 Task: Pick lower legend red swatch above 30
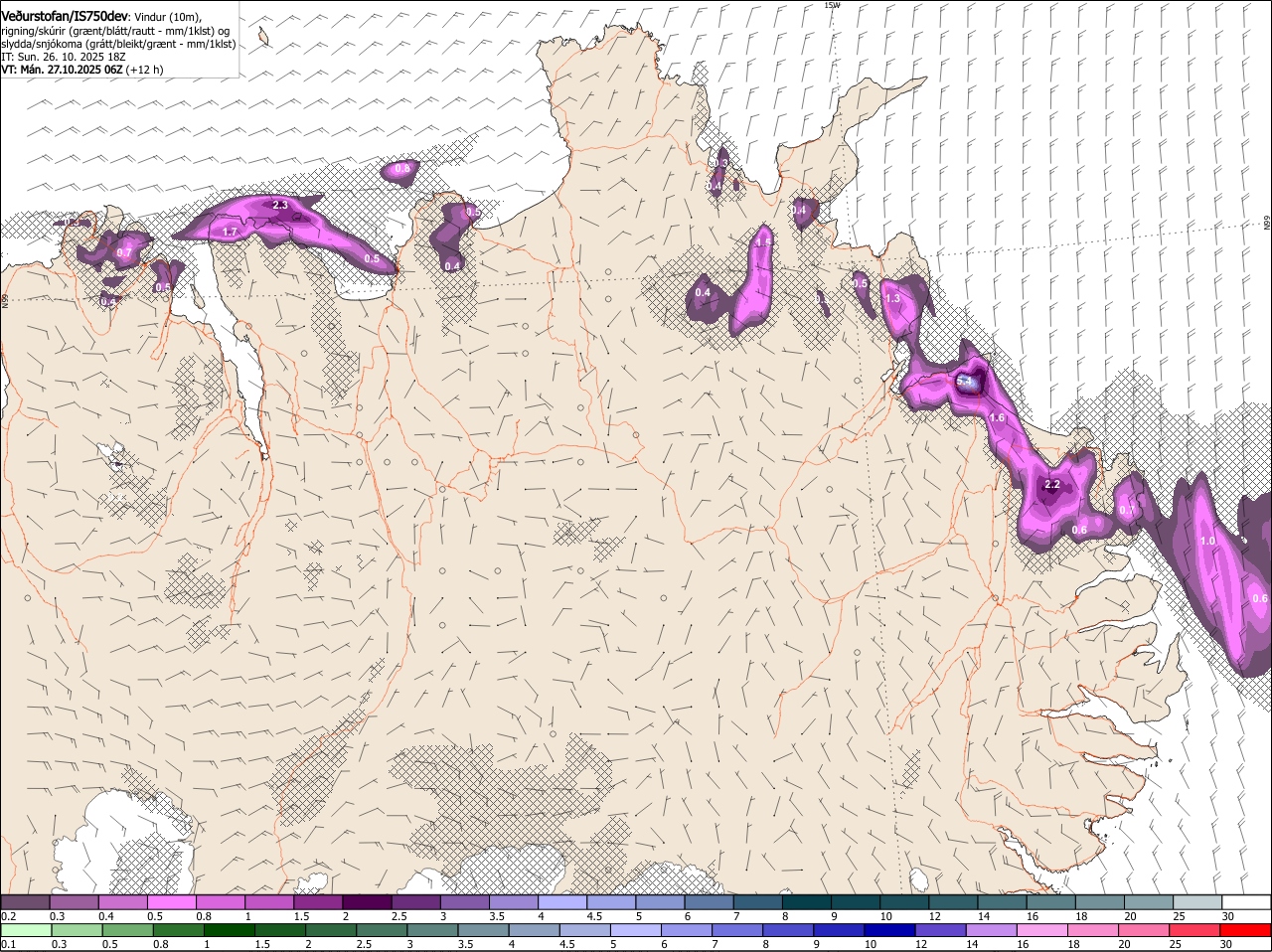pyautogui.click(x=1246, y=930)
